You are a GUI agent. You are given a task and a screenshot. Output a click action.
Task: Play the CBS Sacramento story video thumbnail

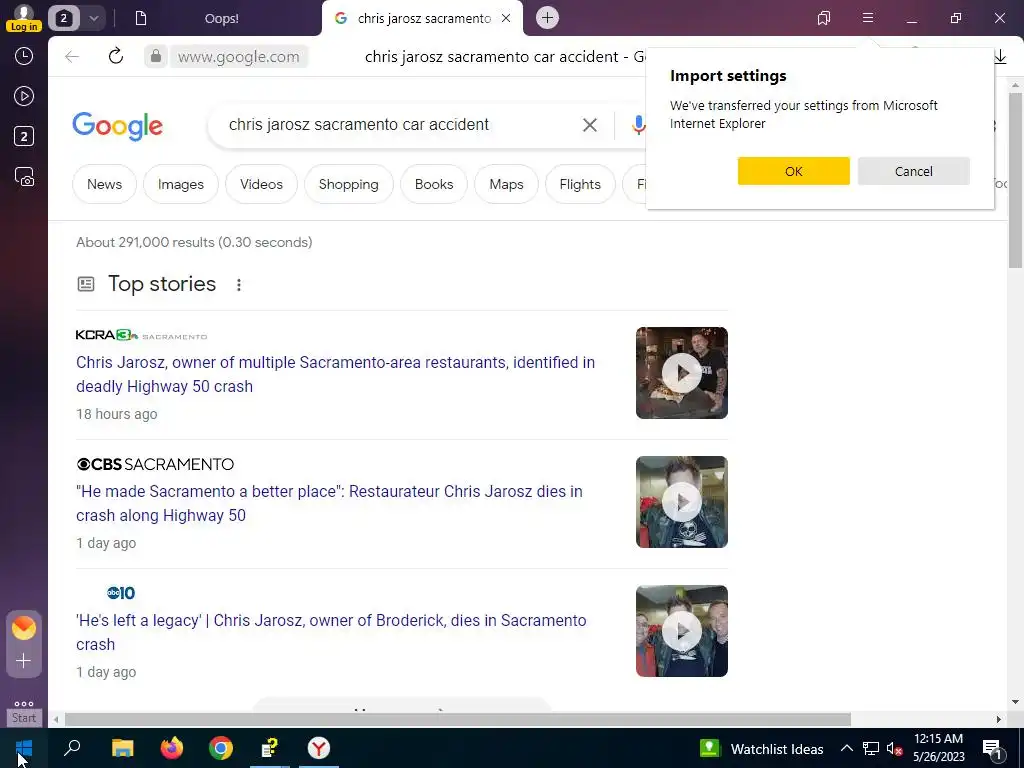pos(682,502)
